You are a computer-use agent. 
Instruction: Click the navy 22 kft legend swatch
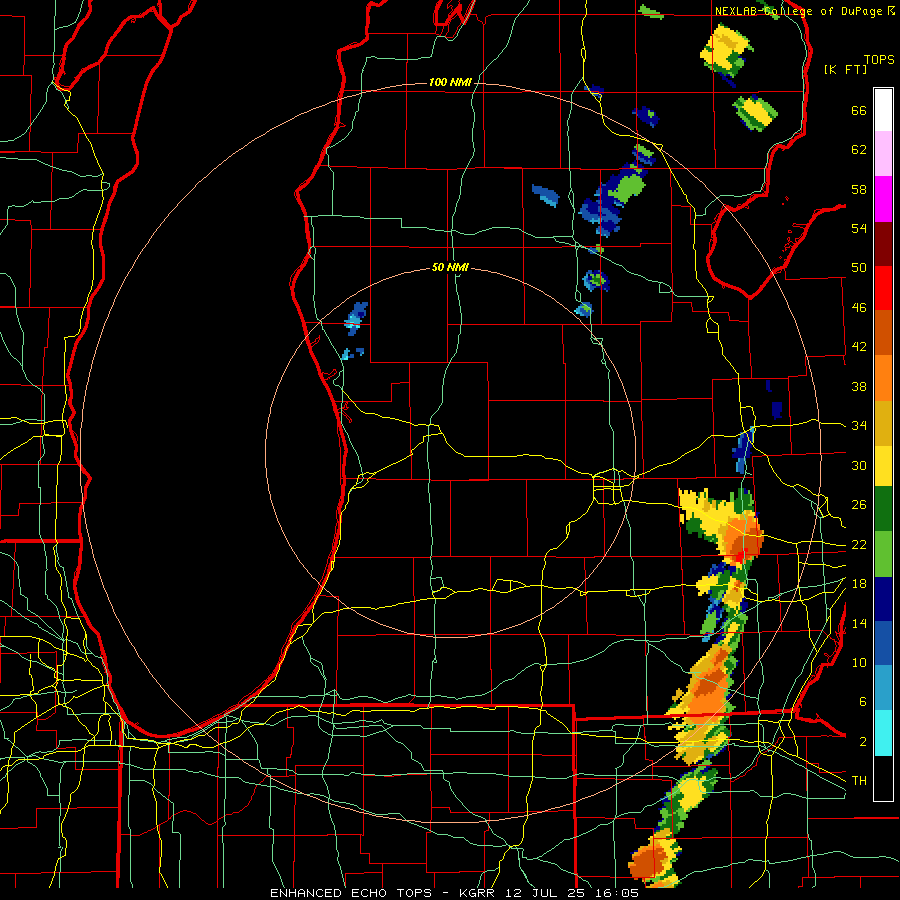coord(883,599)
